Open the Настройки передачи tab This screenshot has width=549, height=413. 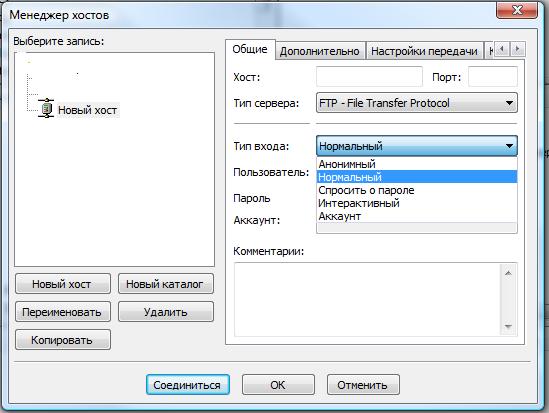[x=424, y=51]
